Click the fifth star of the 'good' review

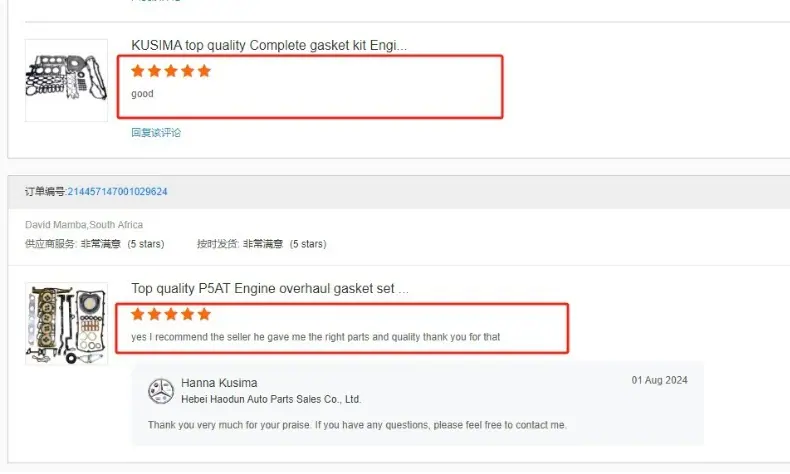coord(204,71)
